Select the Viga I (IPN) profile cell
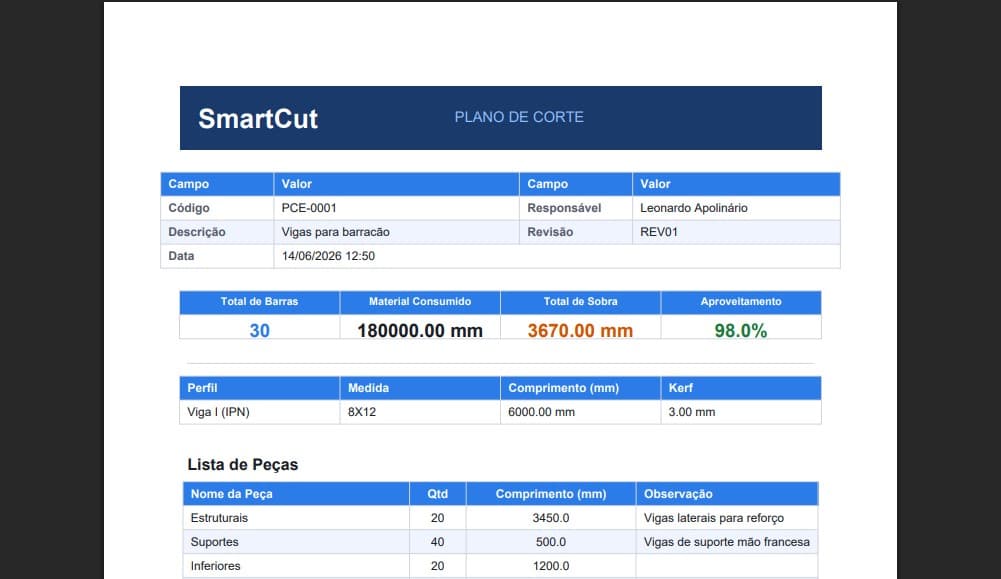Screen dimensions: 1001x579 click(218, 412)
